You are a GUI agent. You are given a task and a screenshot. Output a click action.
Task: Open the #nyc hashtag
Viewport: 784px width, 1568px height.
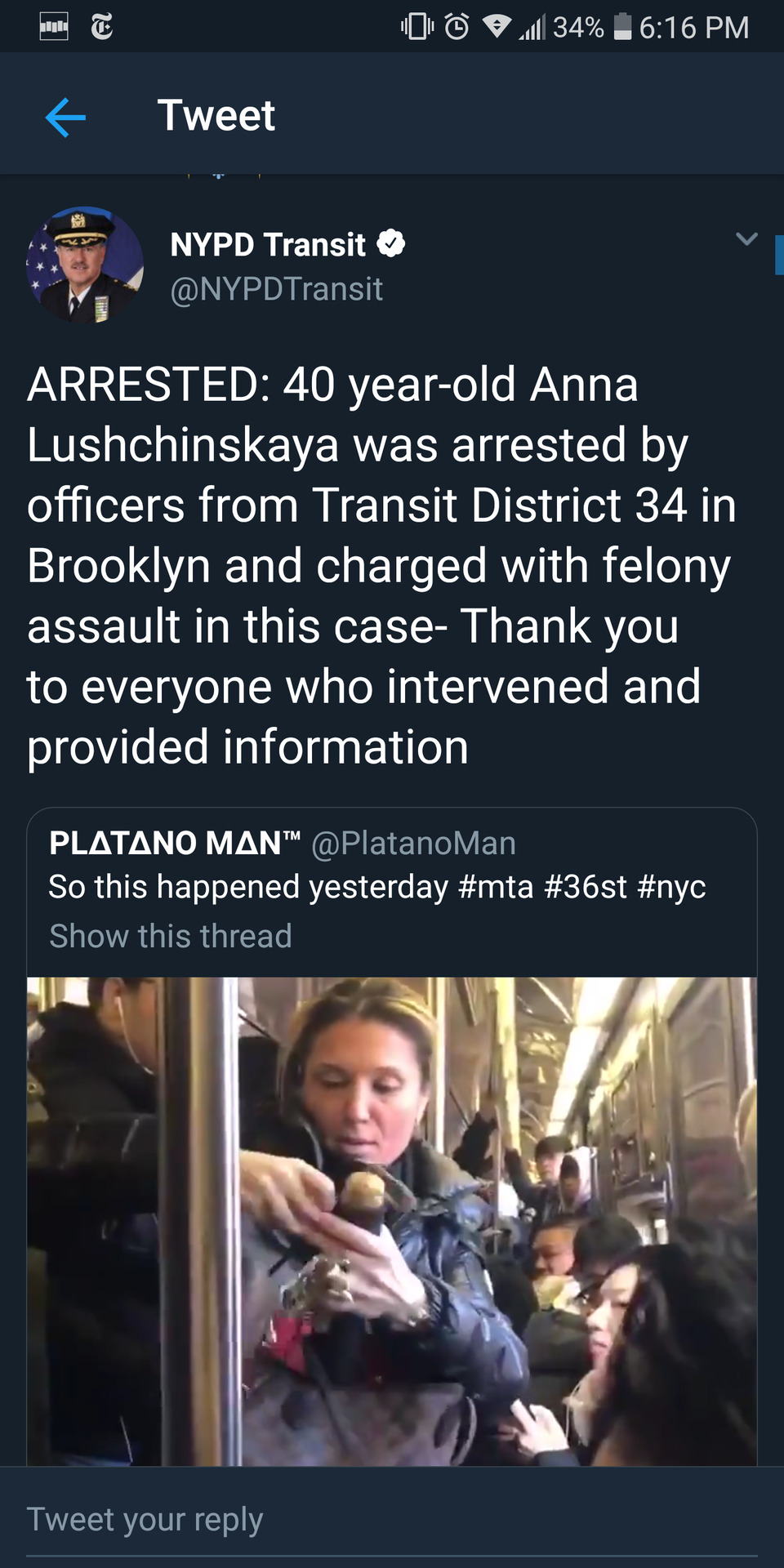(x=671, y=887)
